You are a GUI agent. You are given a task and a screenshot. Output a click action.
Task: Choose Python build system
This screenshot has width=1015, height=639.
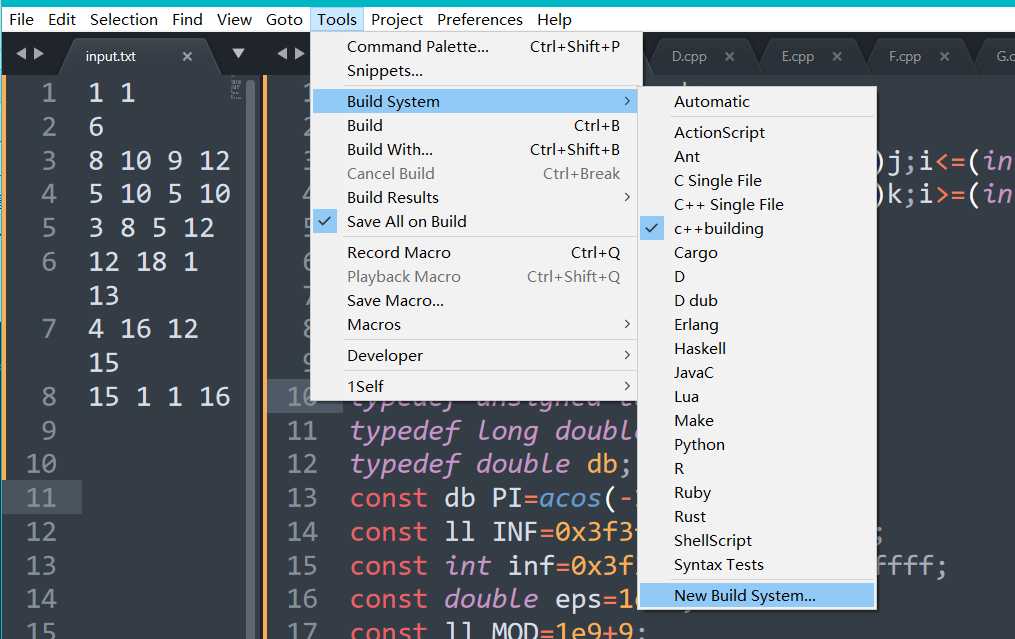tap(757, 445)
